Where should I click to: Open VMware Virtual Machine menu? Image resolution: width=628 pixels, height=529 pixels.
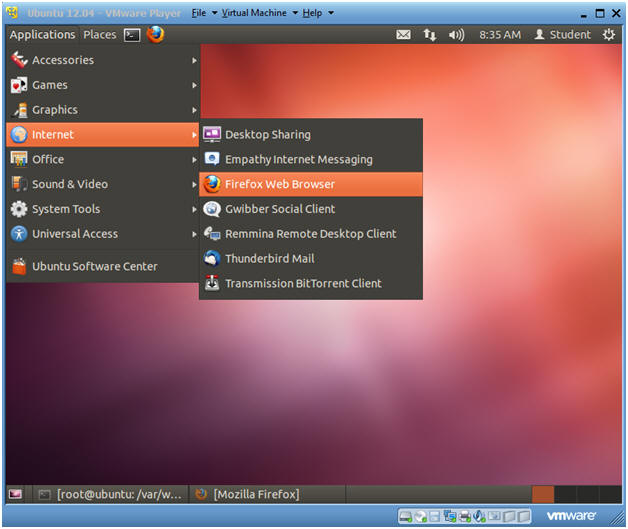pos(260,13)
